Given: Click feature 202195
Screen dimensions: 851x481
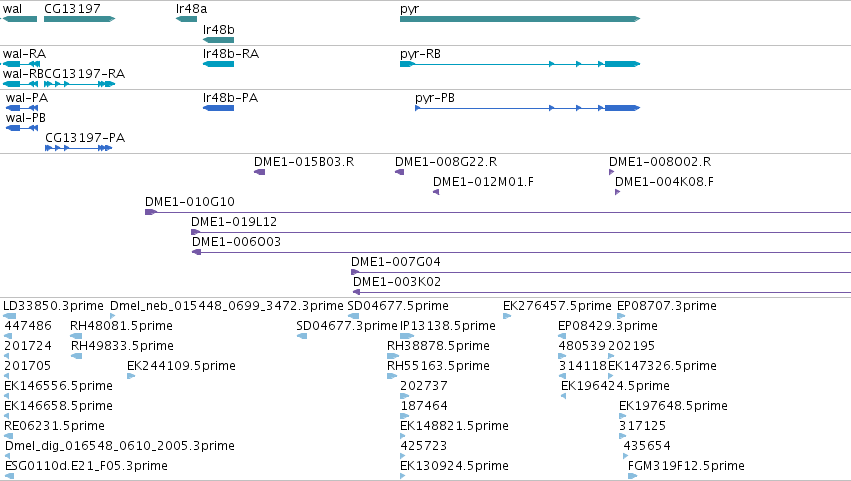Looking at the screenshot, I should pyautogui.click(x=611, y=356).
